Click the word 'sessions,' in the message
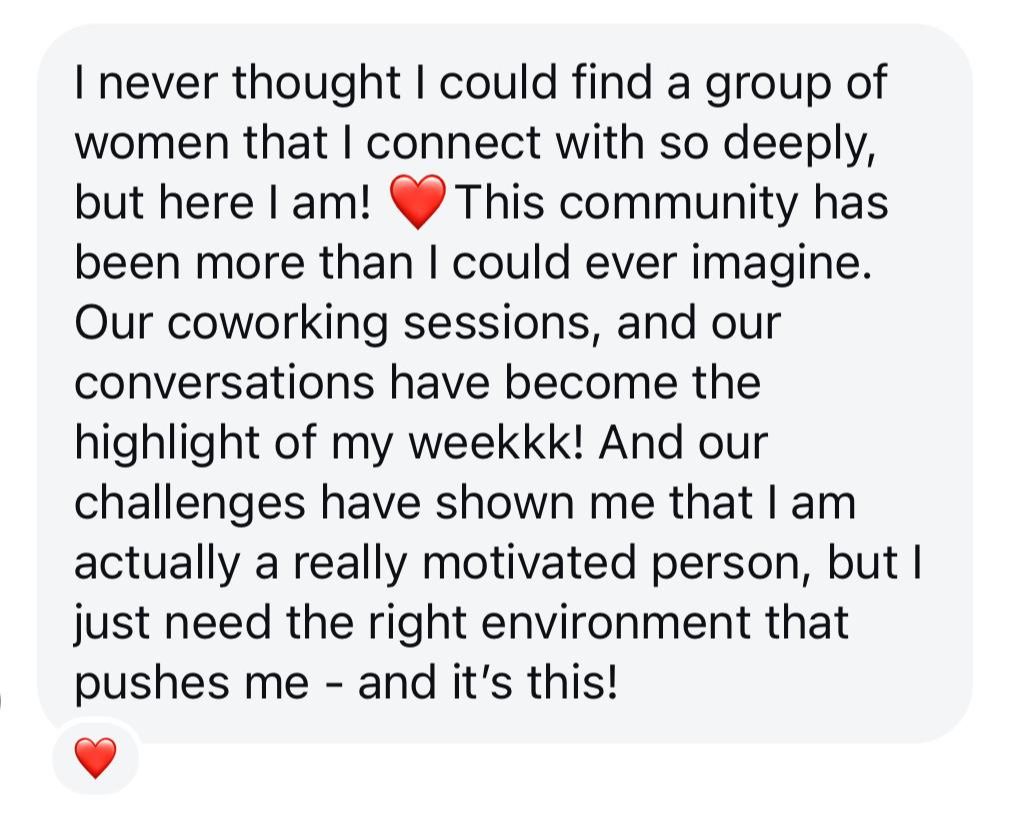The image size is (1020, 823). click(503, 324)
